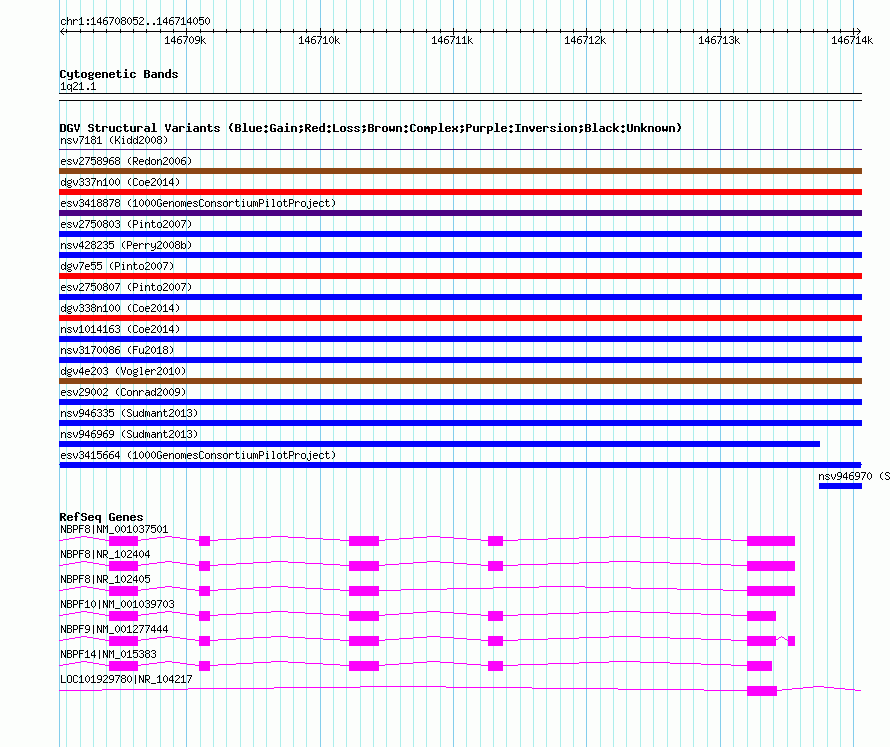Open the NBPF8|NR_102405 transcript label
Viewport: 890px width, 747px height.
pyautogui.click(x=105, y=579)
